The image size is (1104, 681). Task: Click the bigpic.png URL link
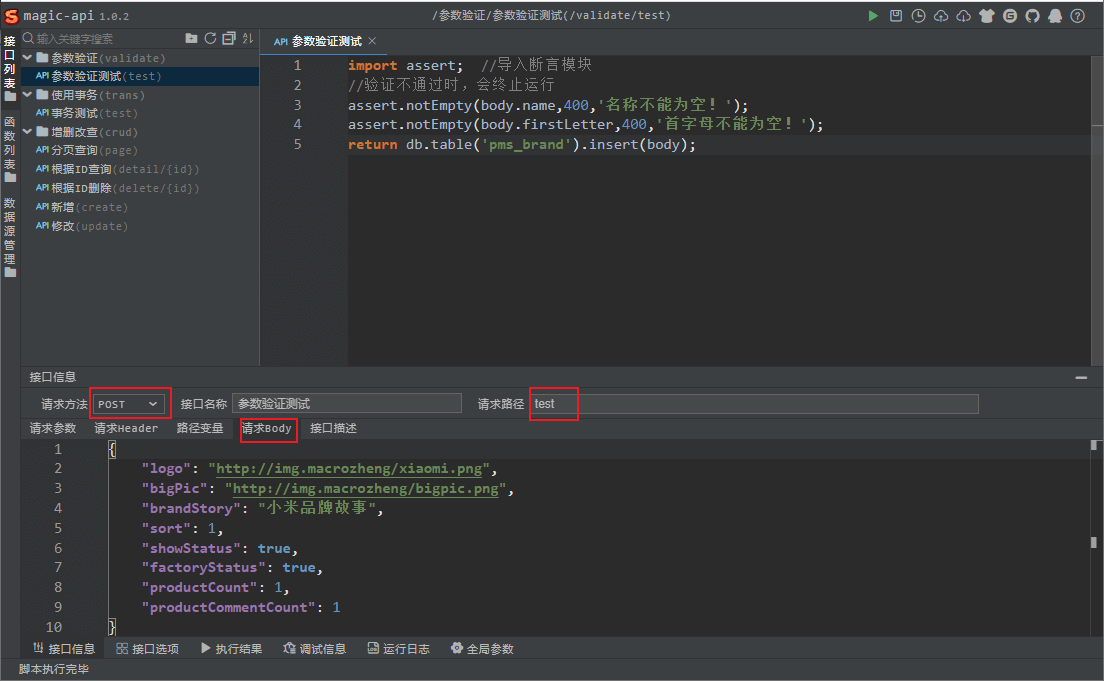pos(366,489)
